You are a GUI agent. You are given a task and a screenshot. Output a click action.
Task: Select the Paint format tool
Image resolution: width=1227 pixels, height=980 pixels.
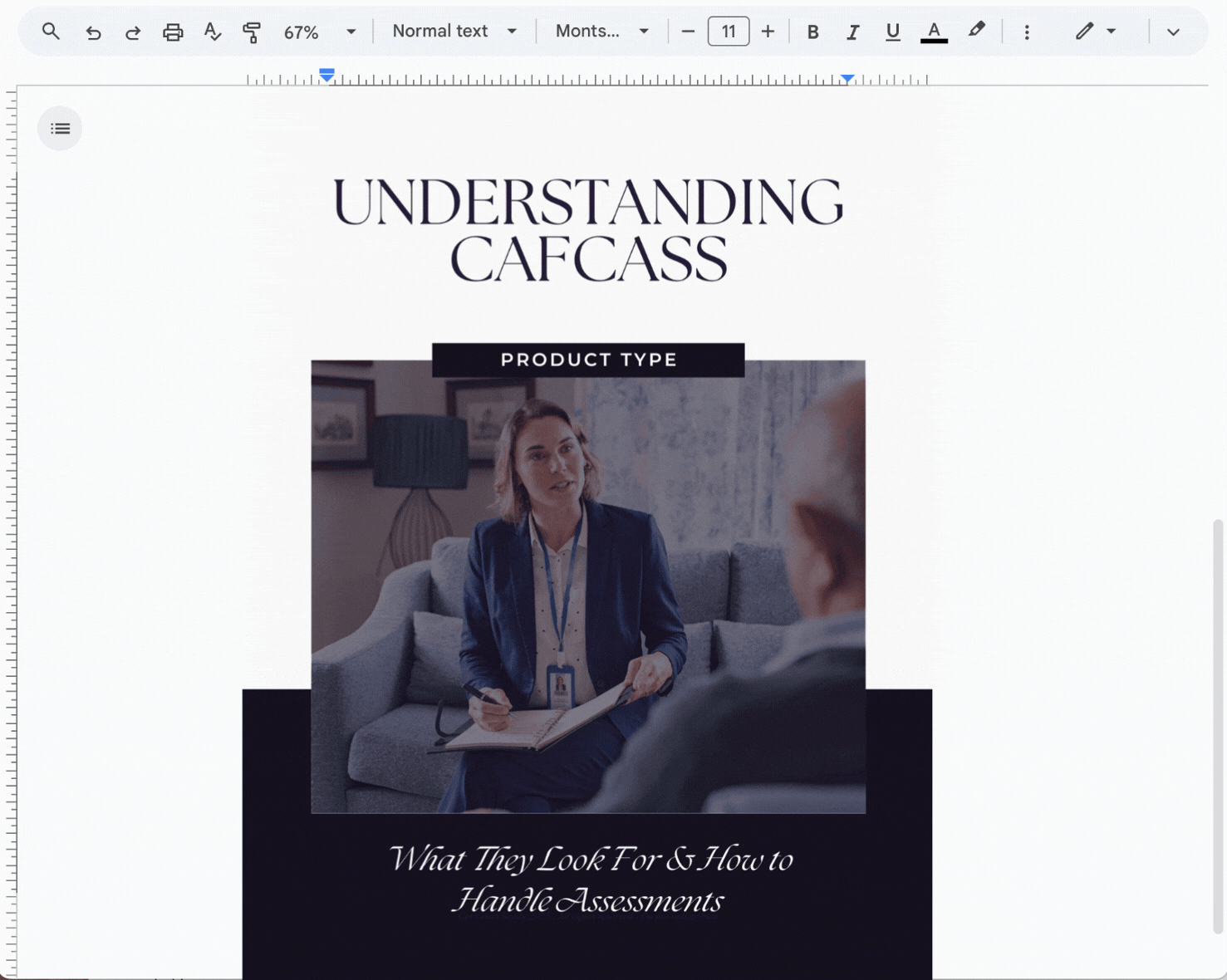pos(252,31)
